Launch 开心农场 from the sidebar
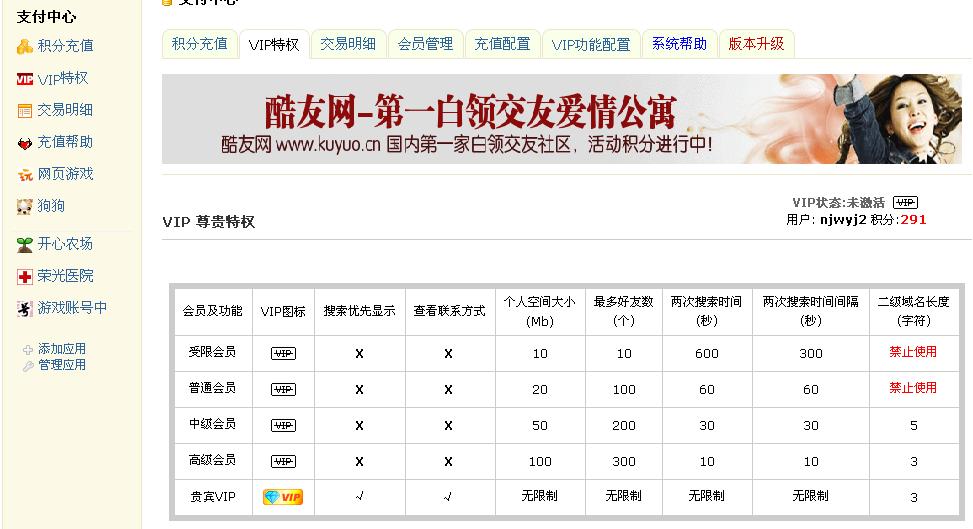This screenshot has height=529, width=973. click(x=65, y=244)
